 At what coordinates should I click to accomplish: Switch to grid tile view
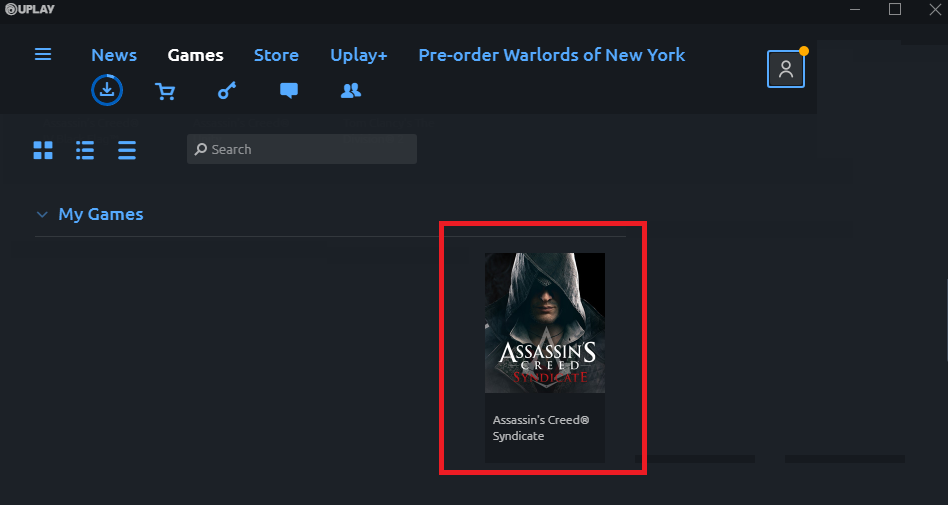pyautogui.click(x=43, y=150)
